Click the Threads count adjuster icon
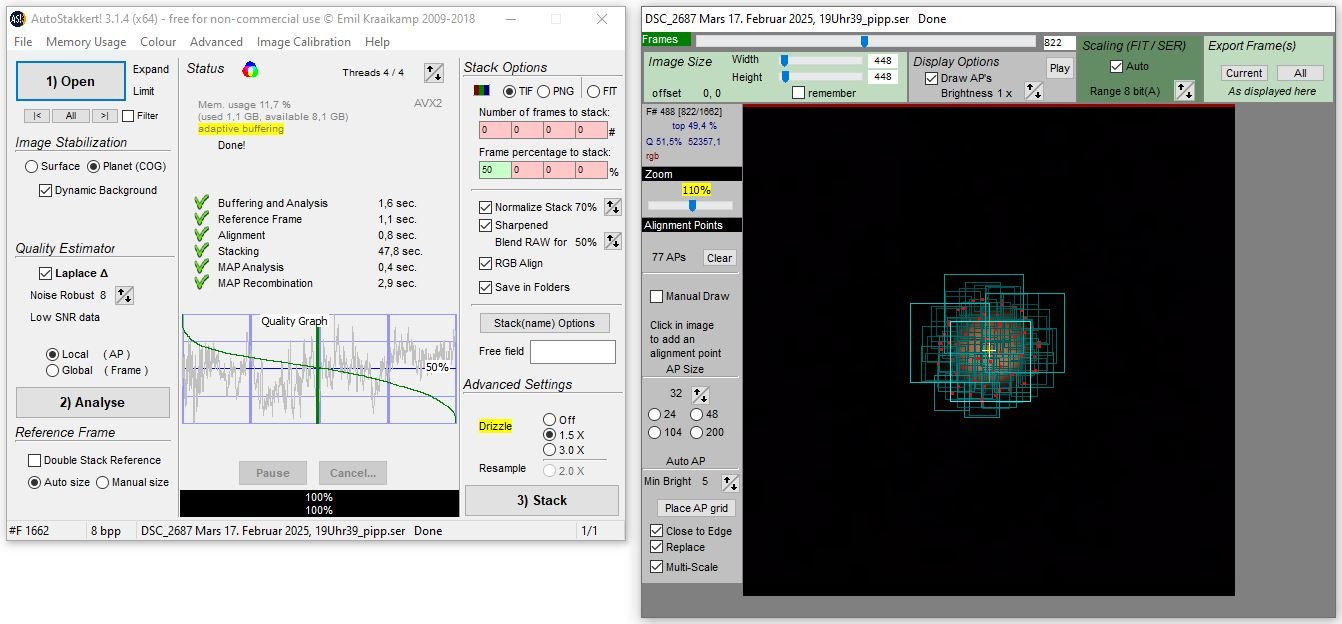The height and width of the screenshot is (624, 1342). coord(434,72)
